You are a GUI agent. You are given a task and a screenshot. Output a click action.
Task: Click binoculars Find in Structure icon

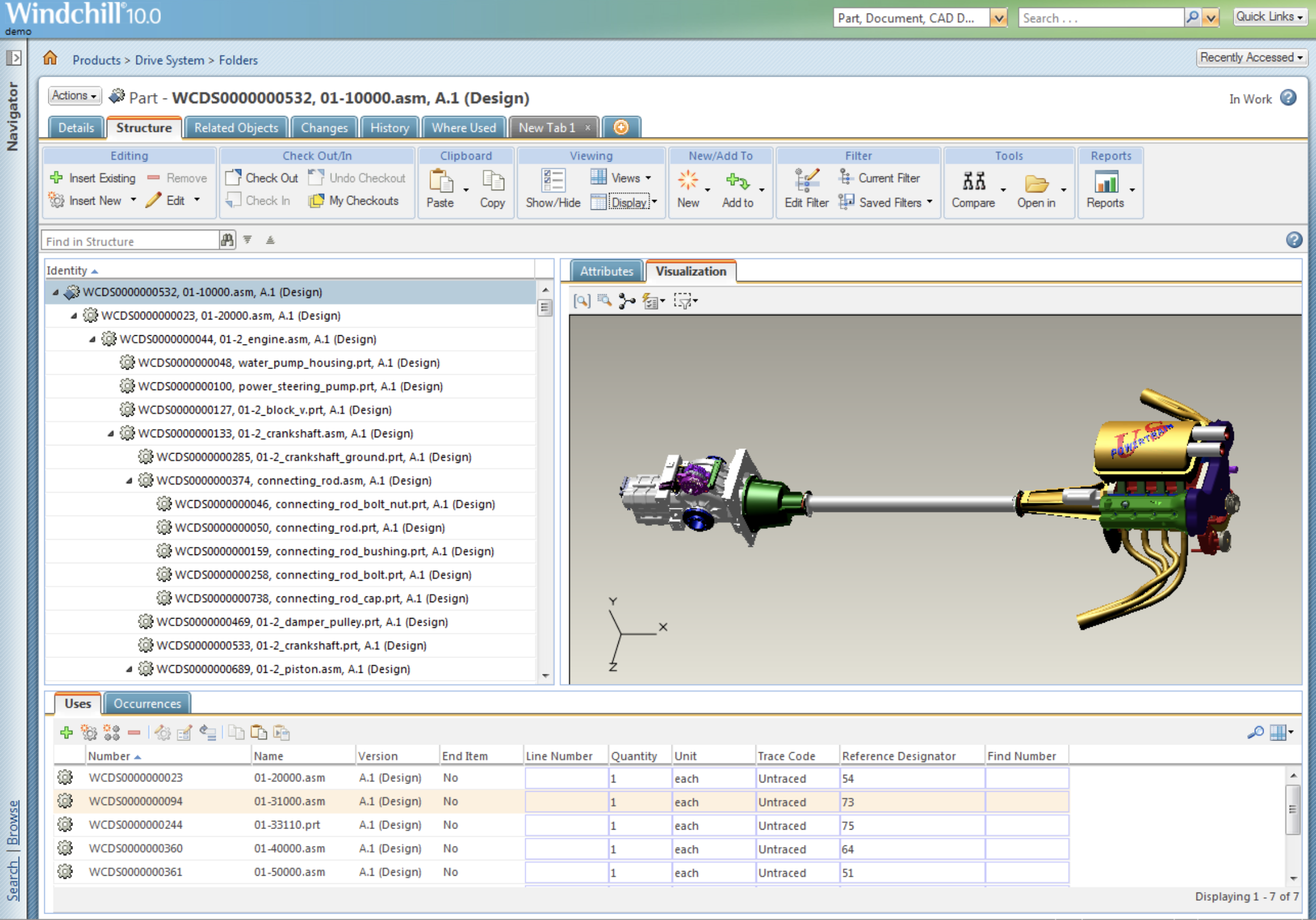coord(227,240)
